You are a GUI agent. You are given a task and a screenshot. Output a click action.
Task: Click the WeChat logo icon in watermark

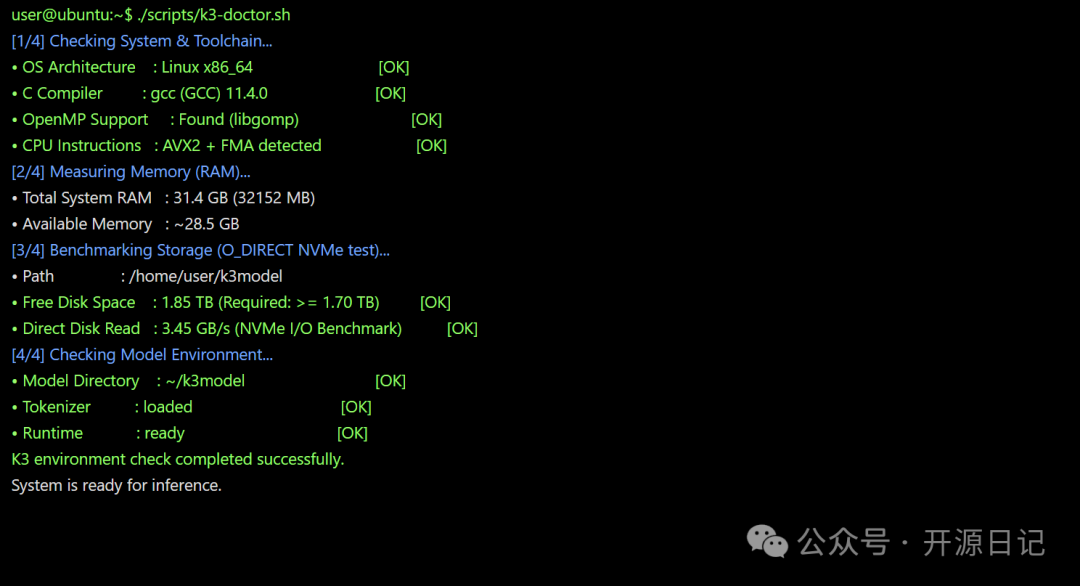pyautogui.click(x=767, y=541)
